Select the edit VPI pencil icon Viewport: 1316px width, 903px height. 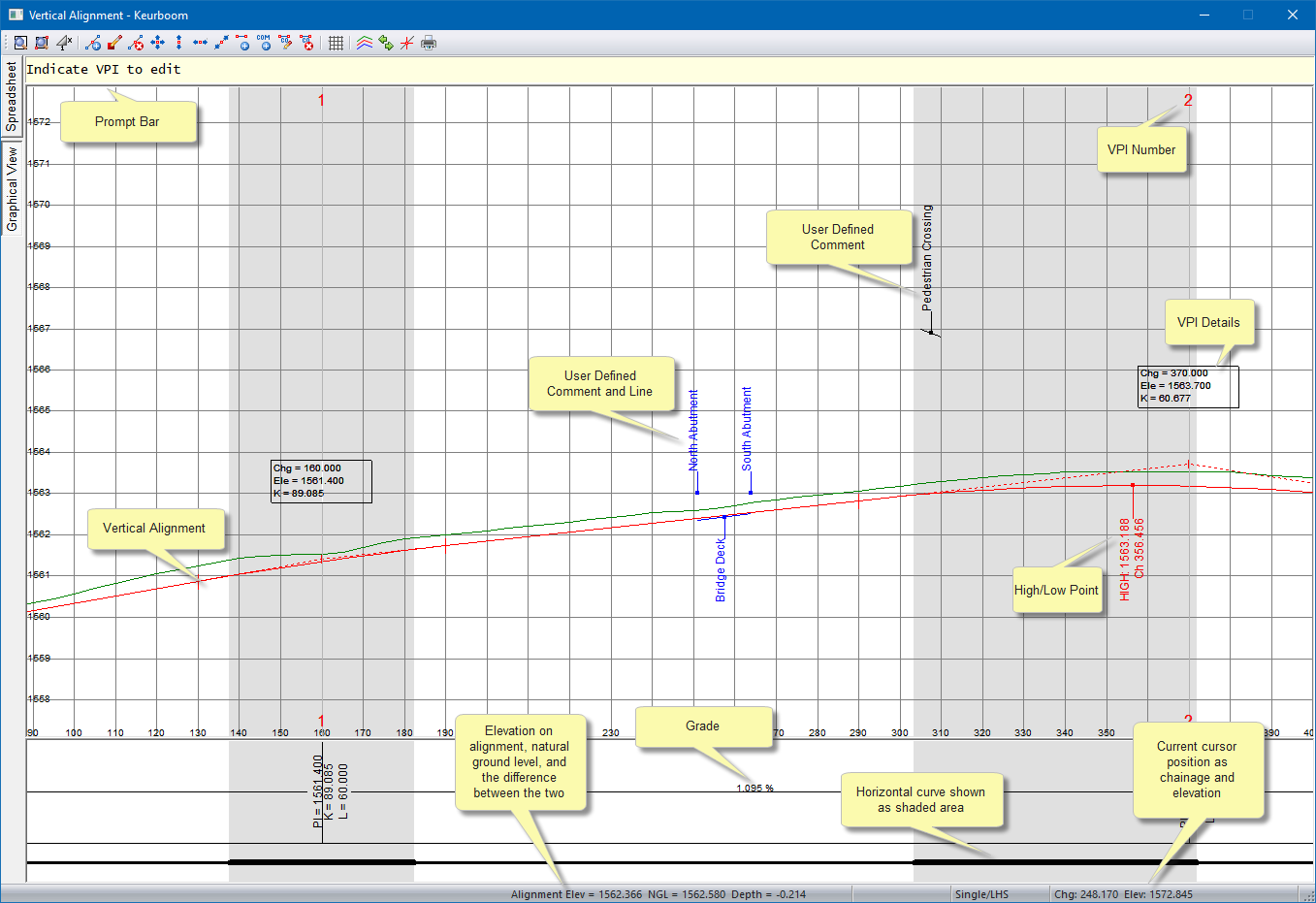click(114, 43)
